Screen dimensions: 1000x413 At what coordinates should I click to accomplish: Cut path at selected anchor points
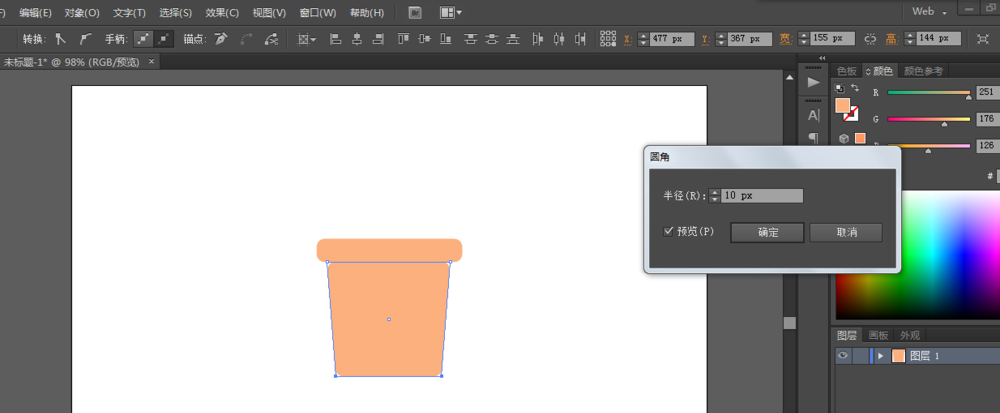coord(272,40)
